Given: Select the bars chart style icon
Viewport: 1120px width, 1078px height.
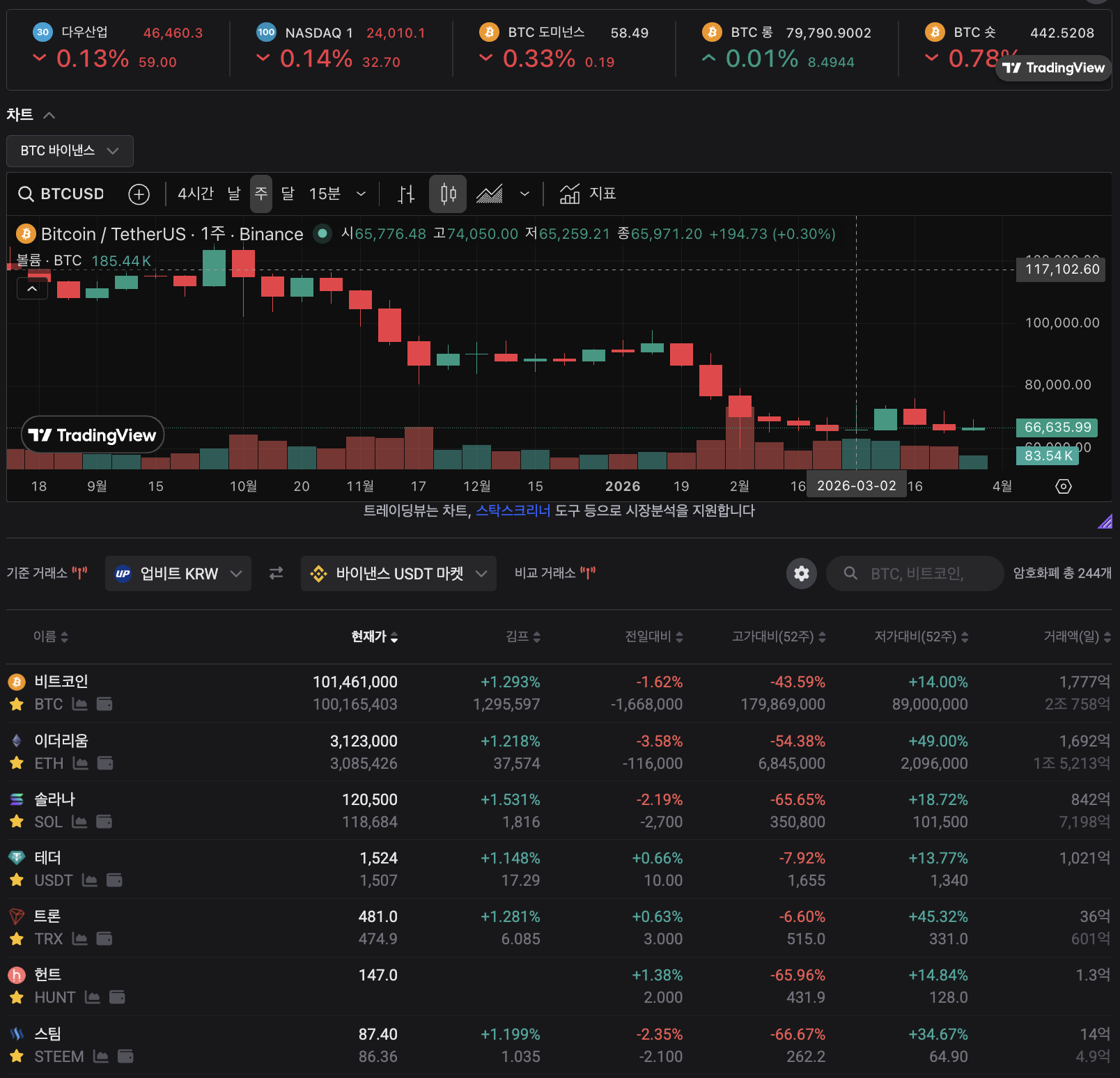Looking at the screenshot, I should 406,194.
